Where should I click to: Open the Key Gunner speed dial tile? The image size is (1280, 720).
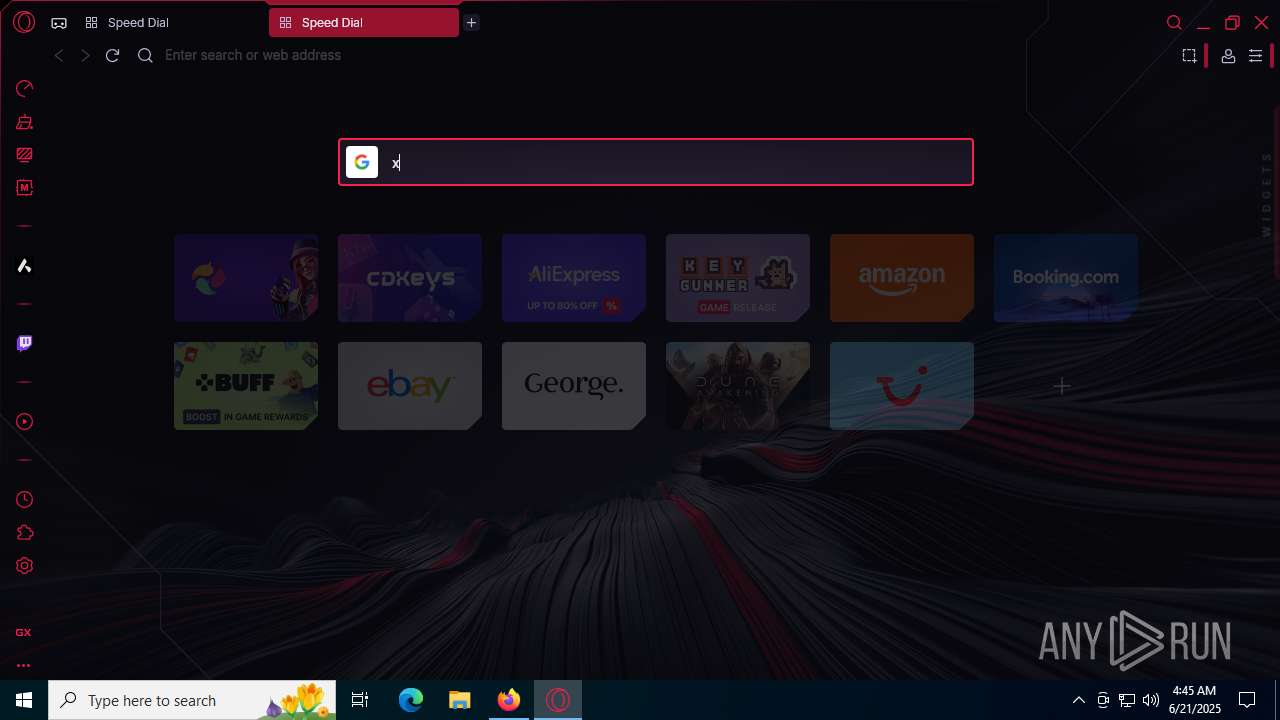tap(738, 278)
